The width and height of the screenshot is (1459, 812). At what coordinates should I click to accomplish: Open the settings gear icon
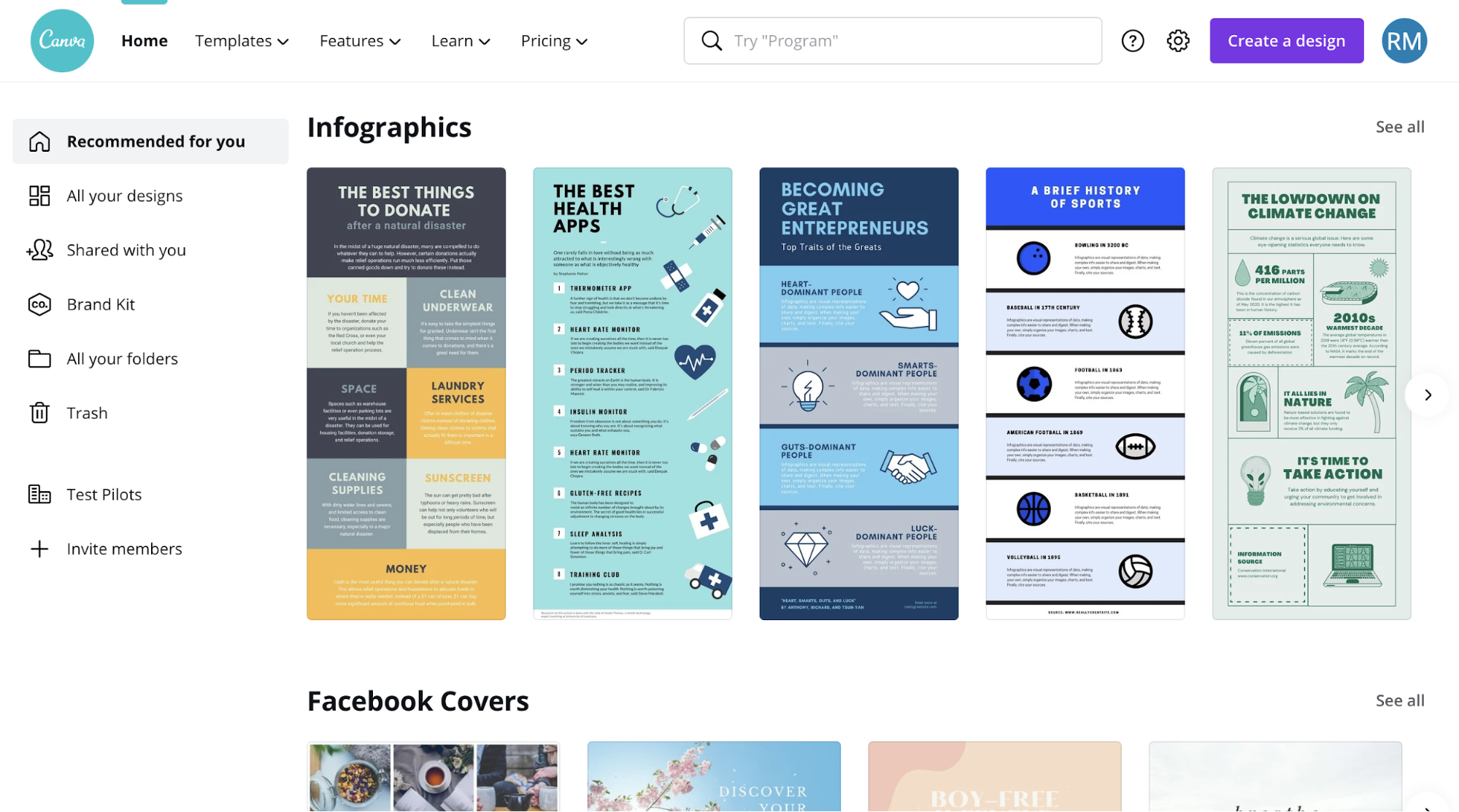click(x=1178, y=40)
